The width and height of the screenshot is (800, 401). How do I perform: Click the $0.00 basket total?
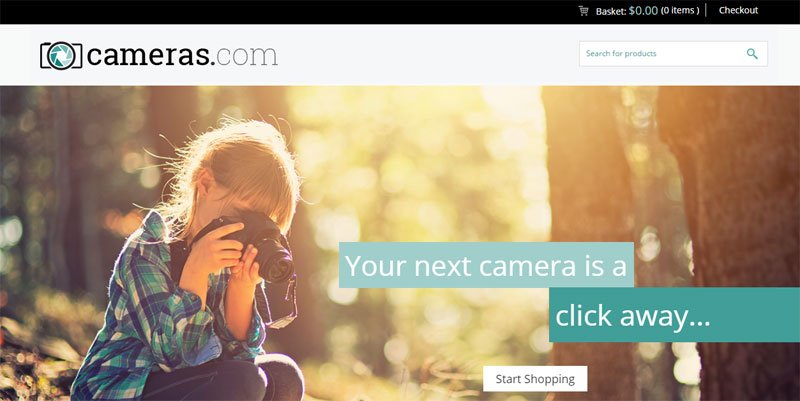[x=643, y=11]
